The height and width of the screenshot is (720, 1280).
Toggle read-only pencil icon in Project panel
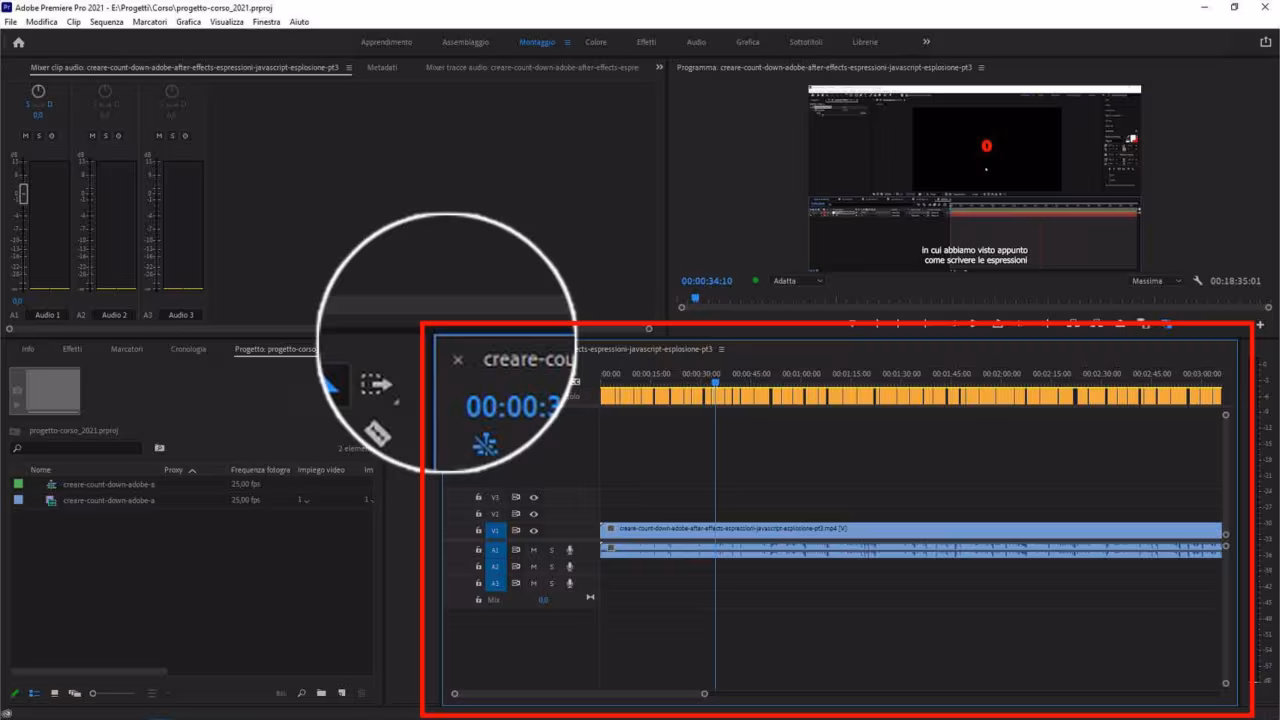tap(15, 693)
